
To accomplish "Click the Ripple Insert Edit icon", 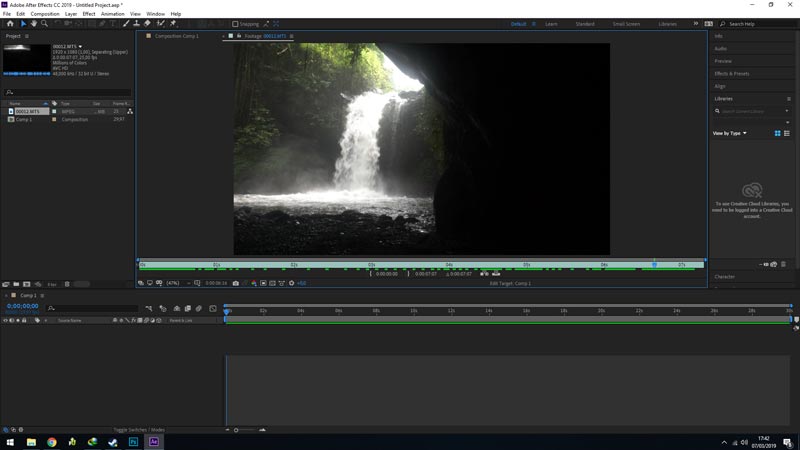I will [484, 274].
